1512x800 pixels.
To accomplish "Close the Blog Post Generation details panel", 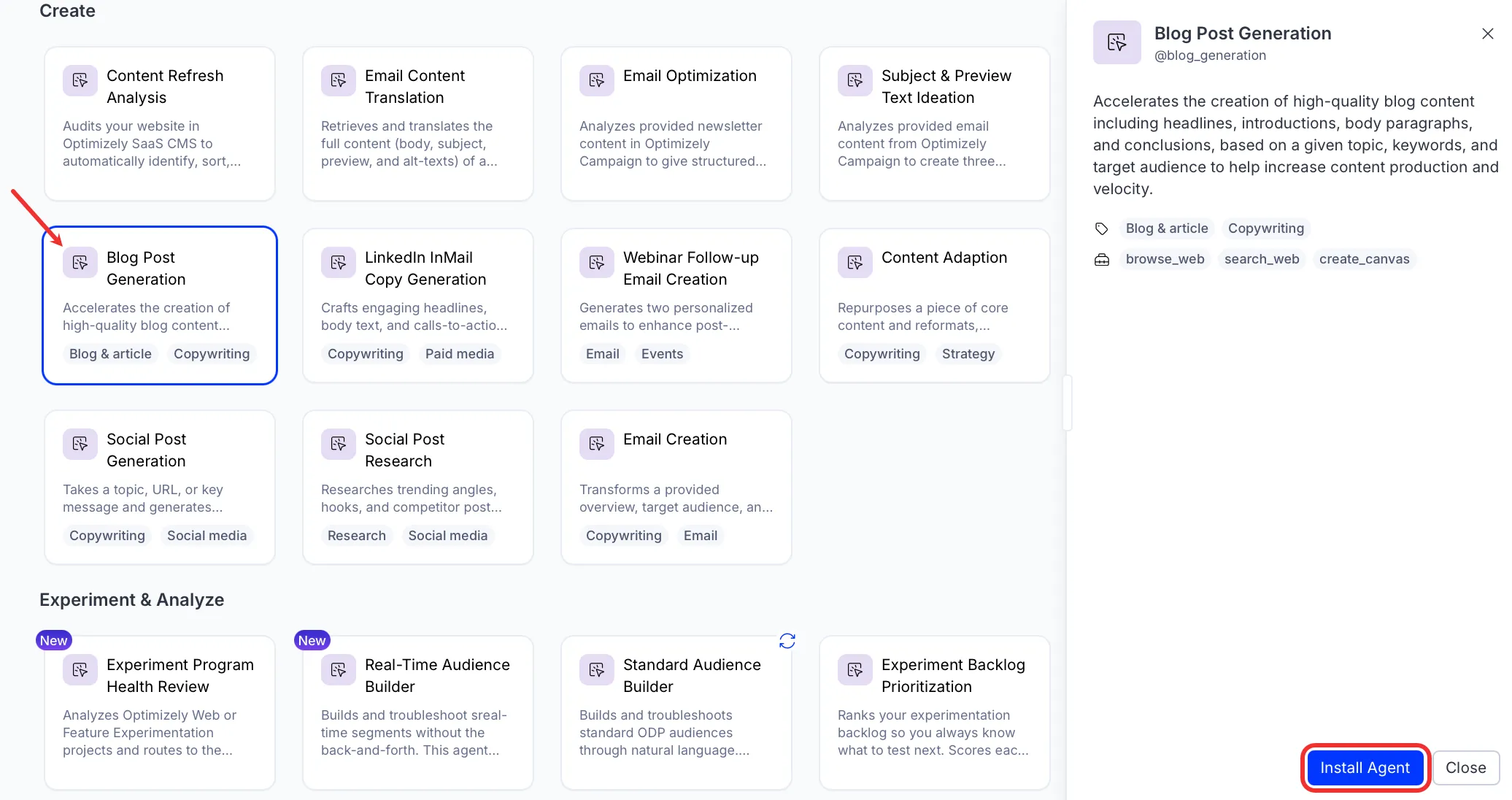I will coord(1488,34).
